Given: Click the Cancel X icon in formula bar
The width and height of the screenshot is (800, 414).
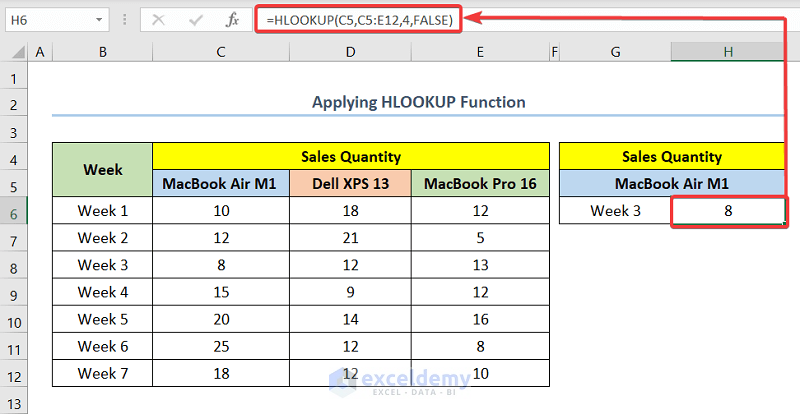Looking at the screenshot, I should [x=159, y=20].
